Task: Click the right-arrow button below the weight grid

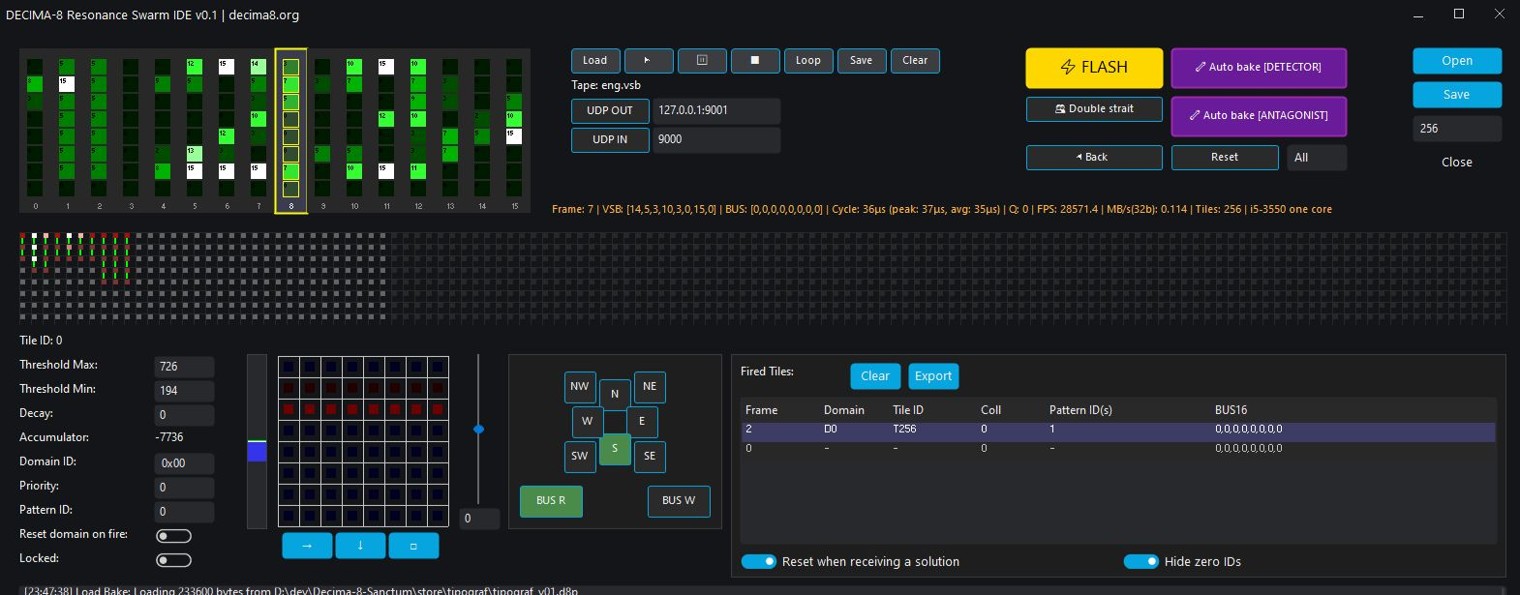Action: point(307,546)
